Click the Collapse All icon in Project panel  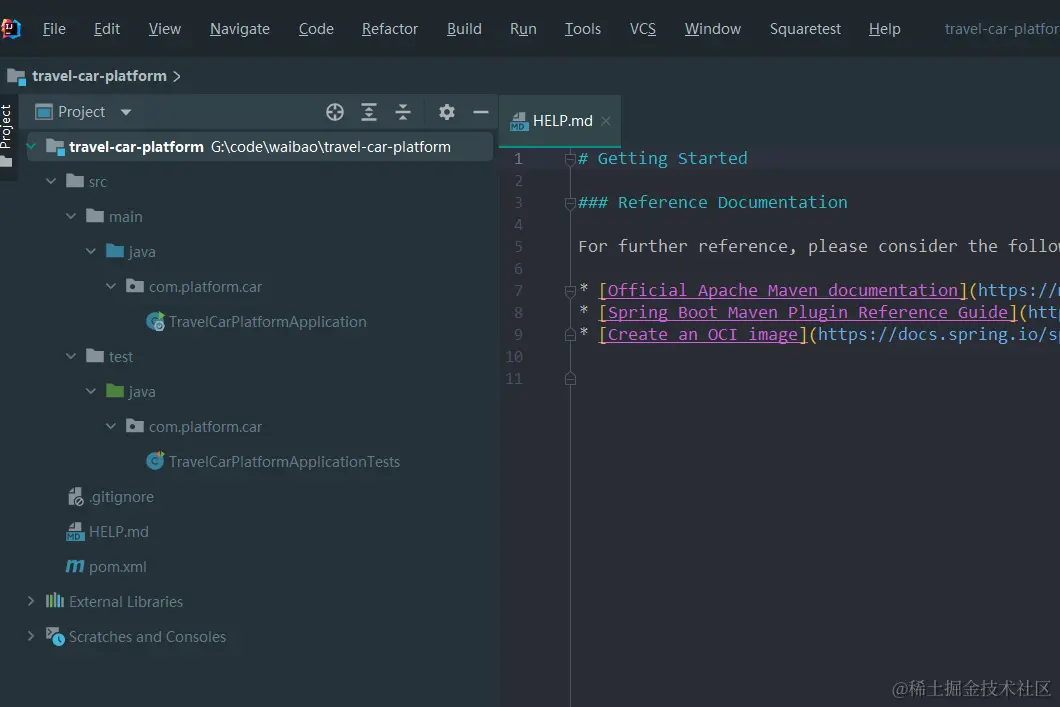coord(403,112)
